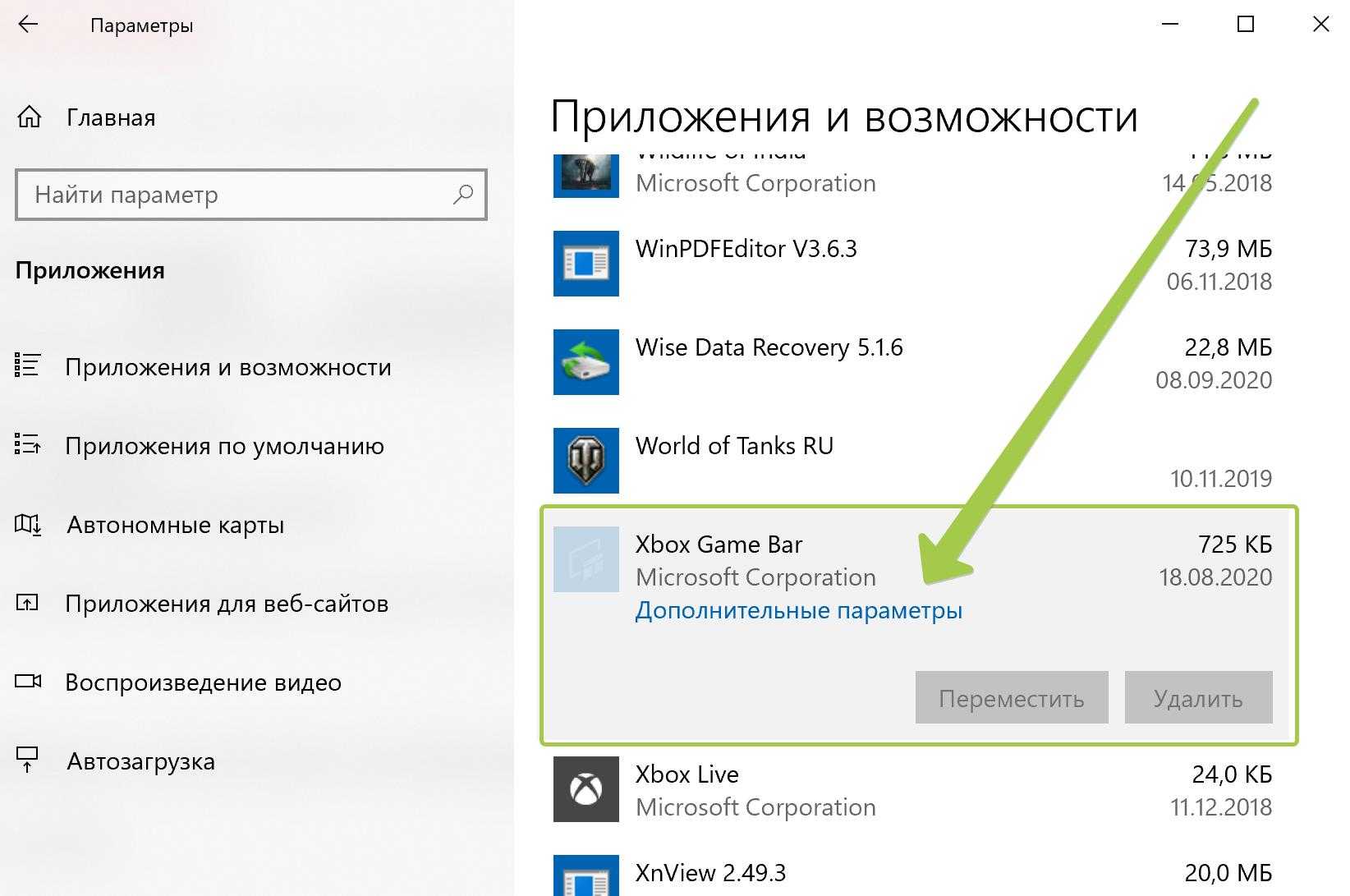Open Главная settings home
Screen dimensions: 1350x896
(111, 117)
